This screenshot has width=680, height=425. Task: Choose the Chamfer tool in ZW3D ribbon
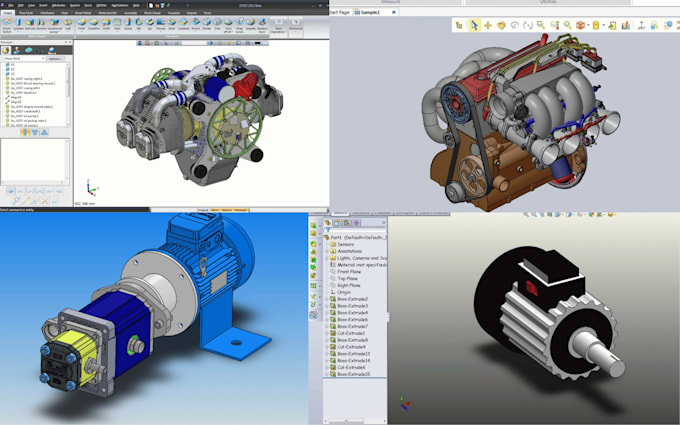[94, 24]
